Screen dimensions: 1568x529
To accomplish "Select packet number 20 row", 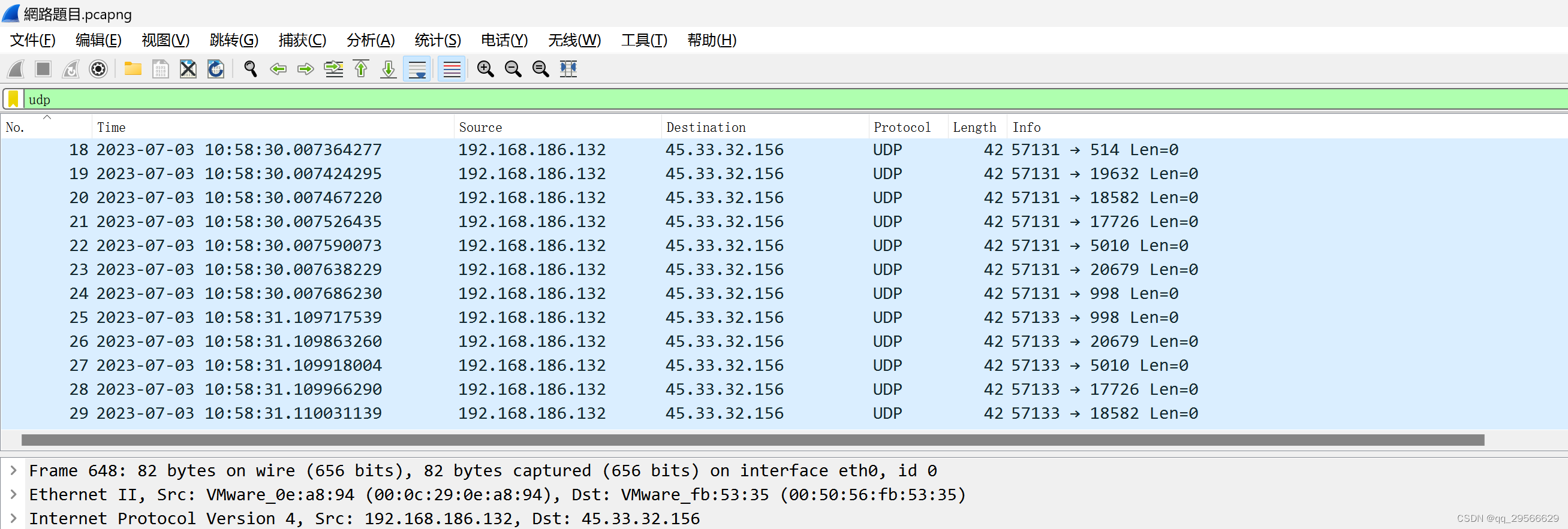I will pos(784,198).
